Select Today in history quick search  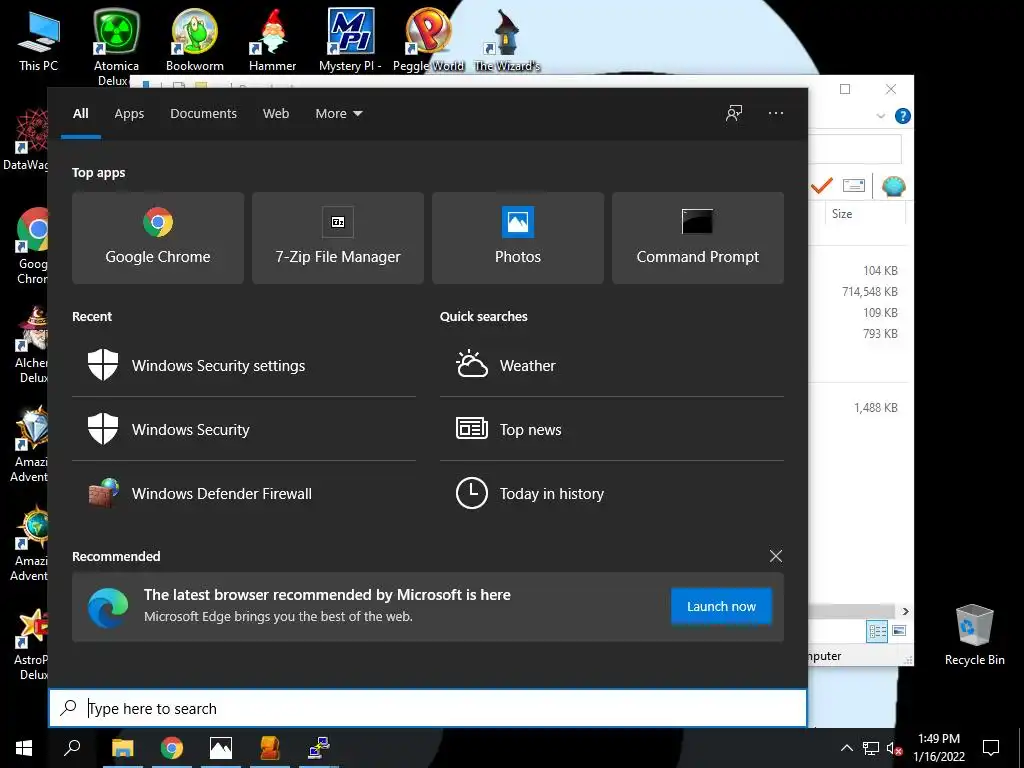(x=611, y=493)
